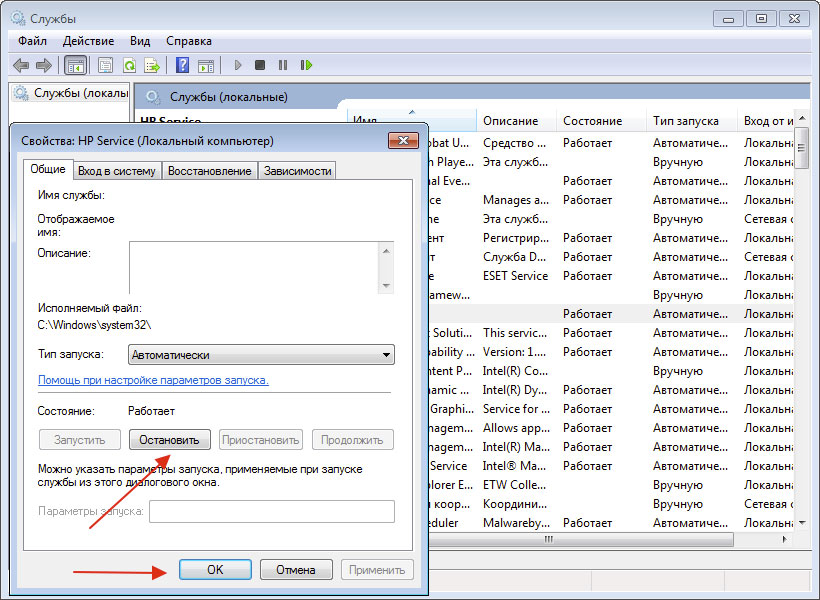Click the description box down arrow
The height and width of the screenshot is (600, 820).
point(386,286)
